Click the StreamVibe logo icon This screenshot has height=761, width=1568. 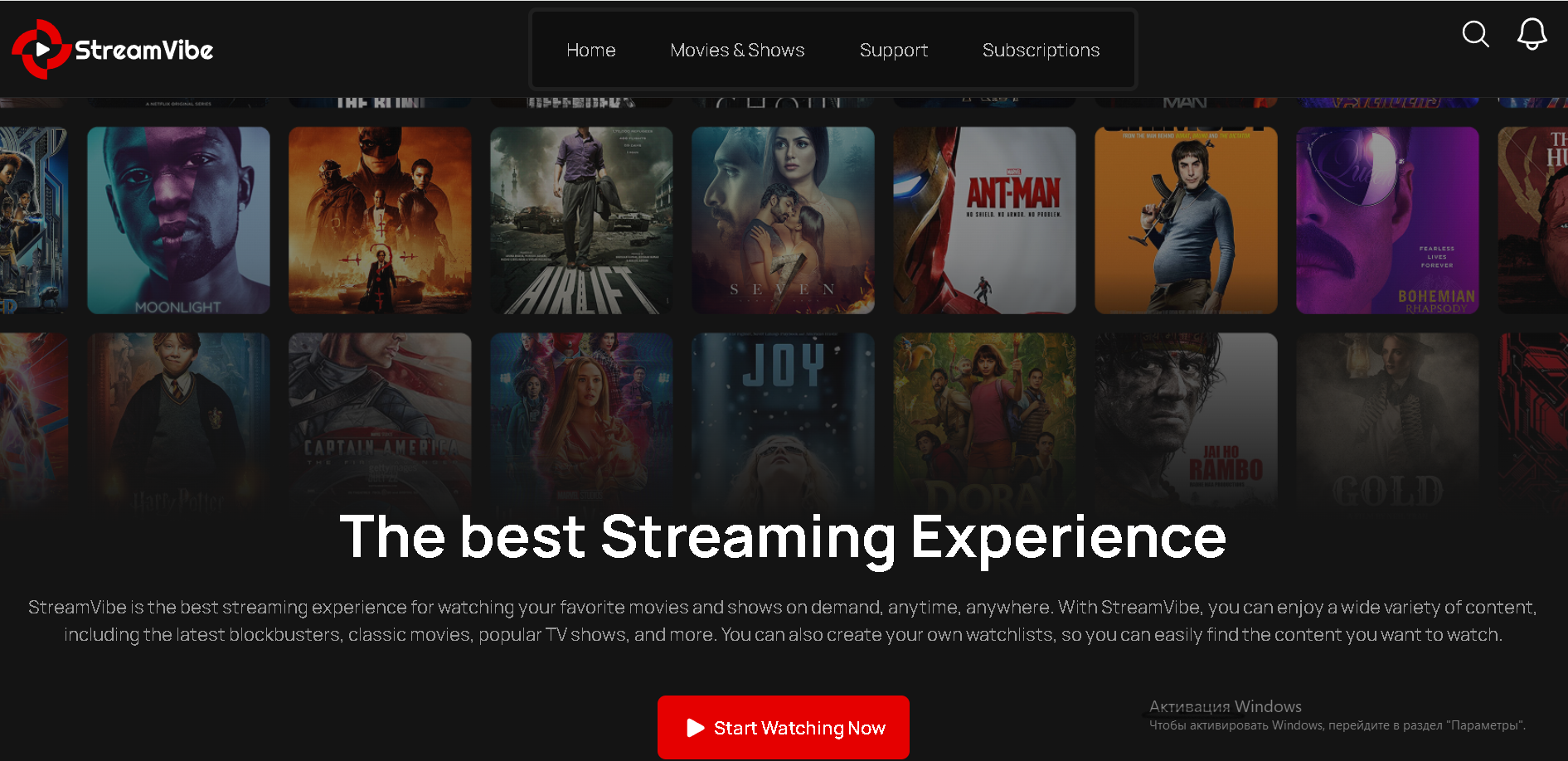tap(41, 50)
